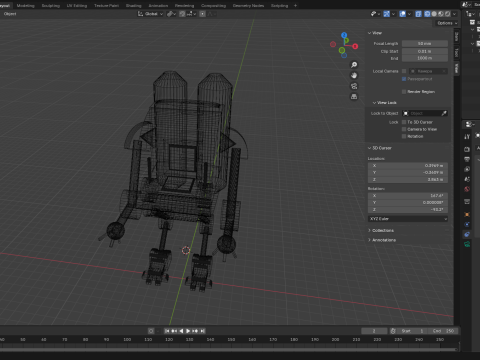Select wireframe viewport shading mode

[427, 14]
